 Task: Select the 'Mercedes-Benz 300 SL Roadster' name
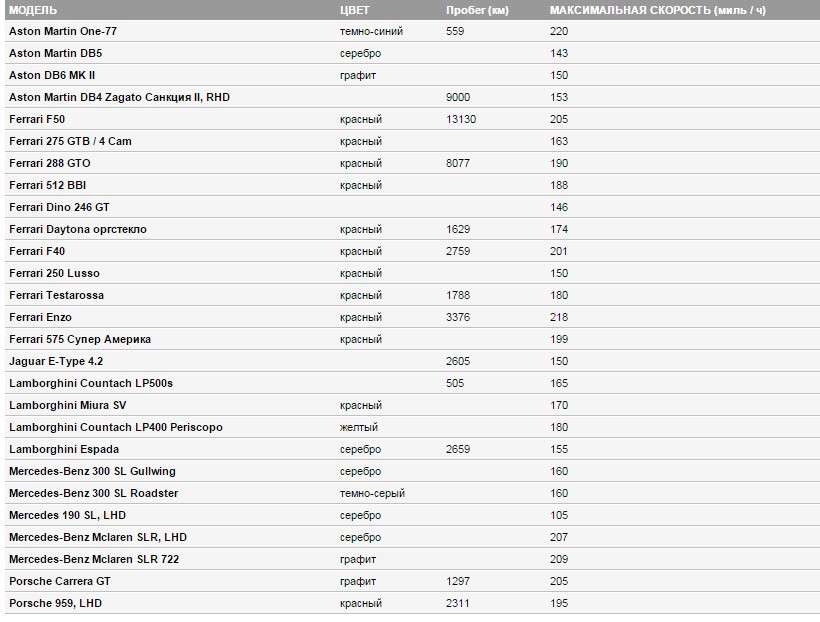click(94, 493)
